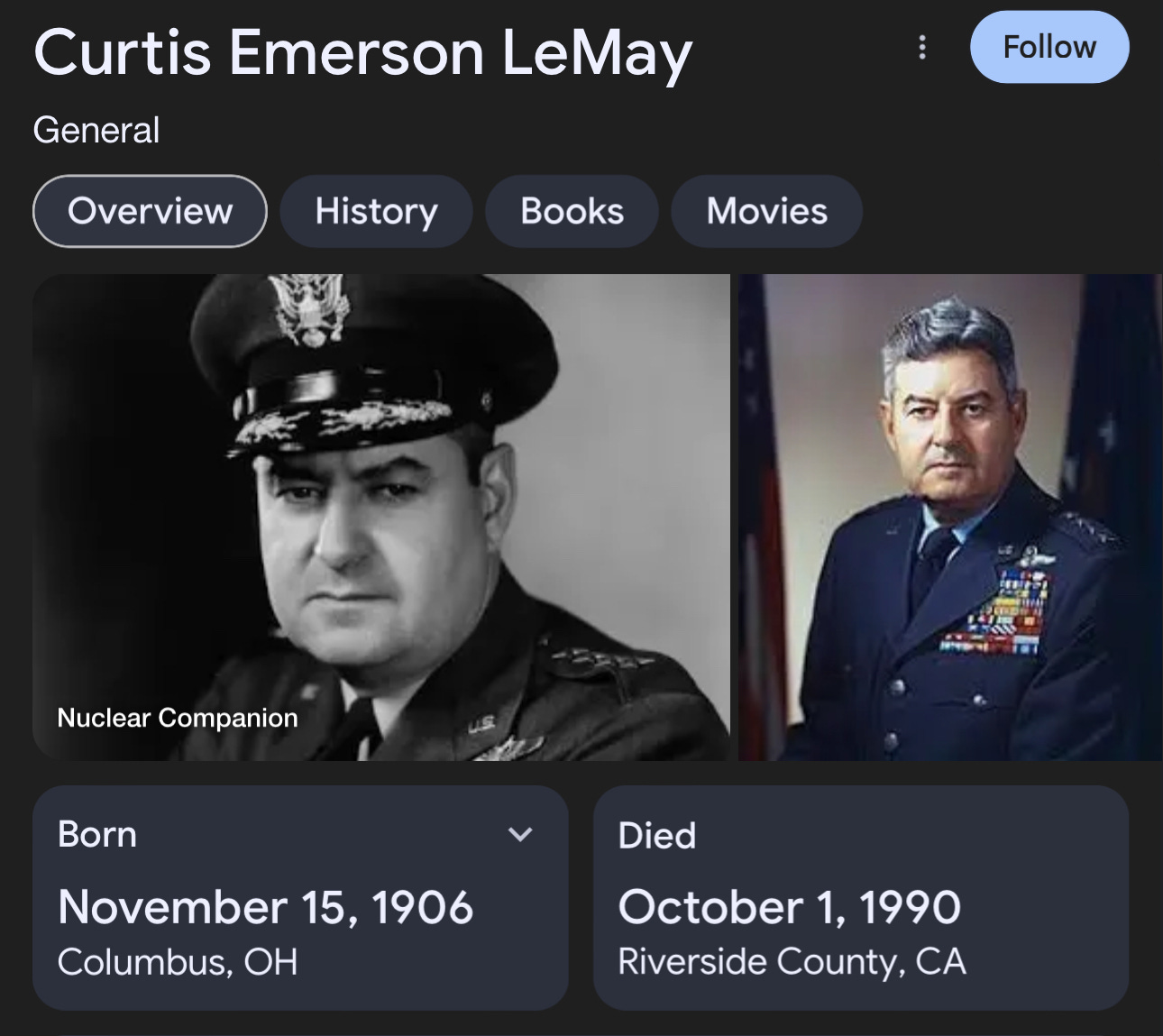This screenshot has height=1036, width=1163.
Task: Go to the Movies tab
Action: [x=766, y=211]
